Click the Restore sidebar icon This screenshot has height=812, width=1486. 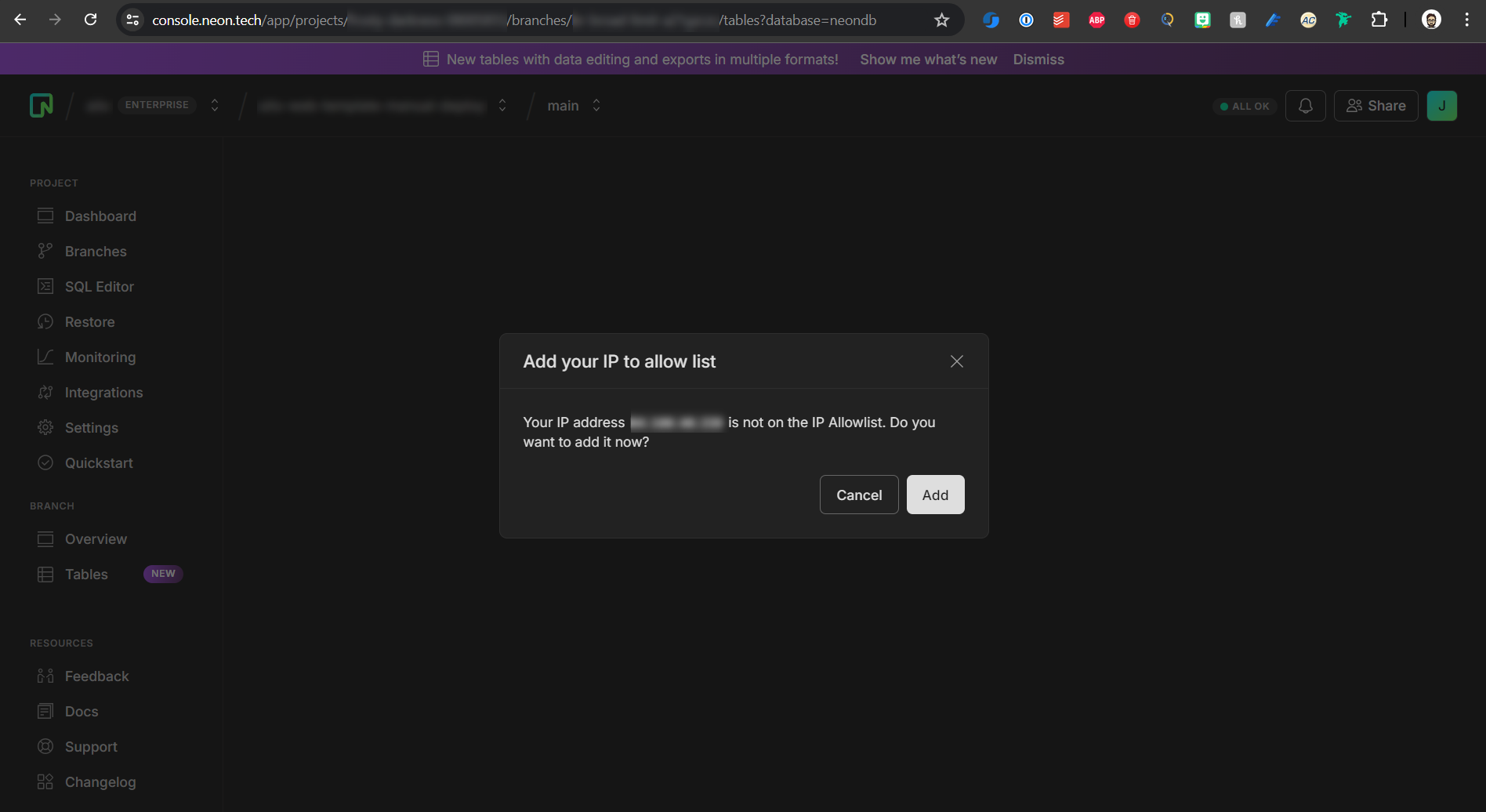[x=45, y=321]
